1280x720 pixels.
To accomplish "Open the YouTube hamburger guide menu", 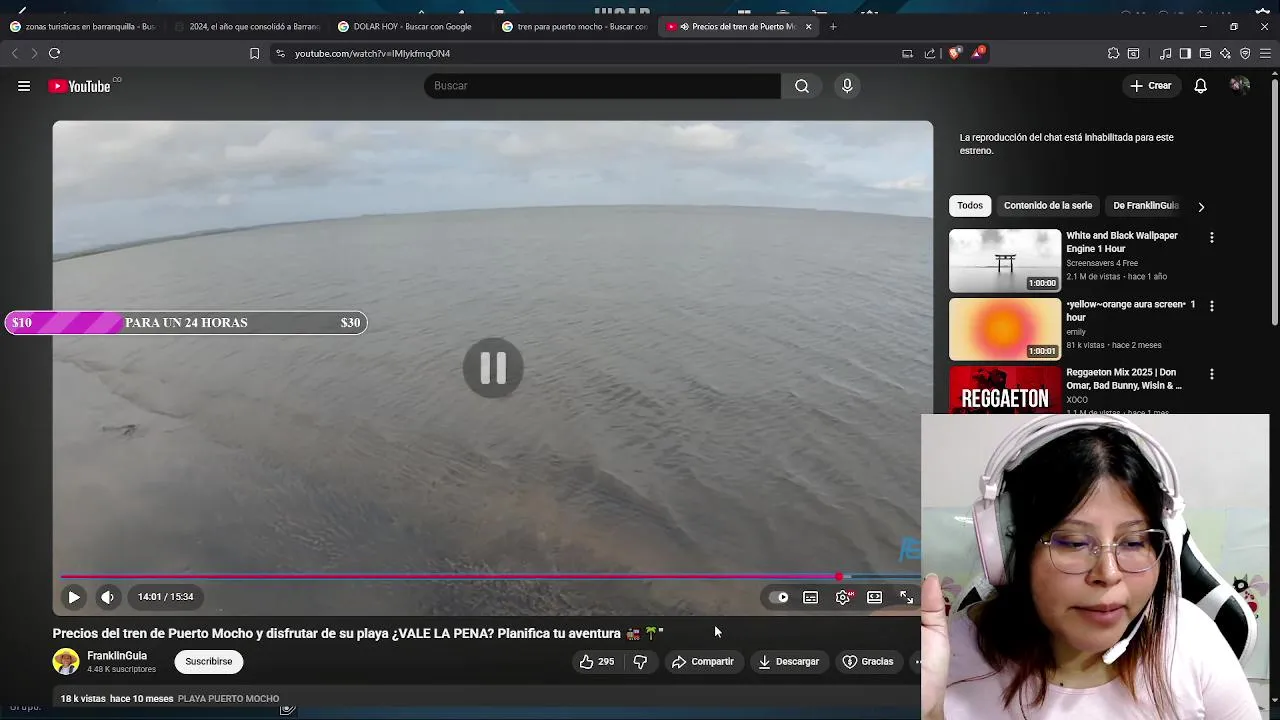I will pos(24,86).
